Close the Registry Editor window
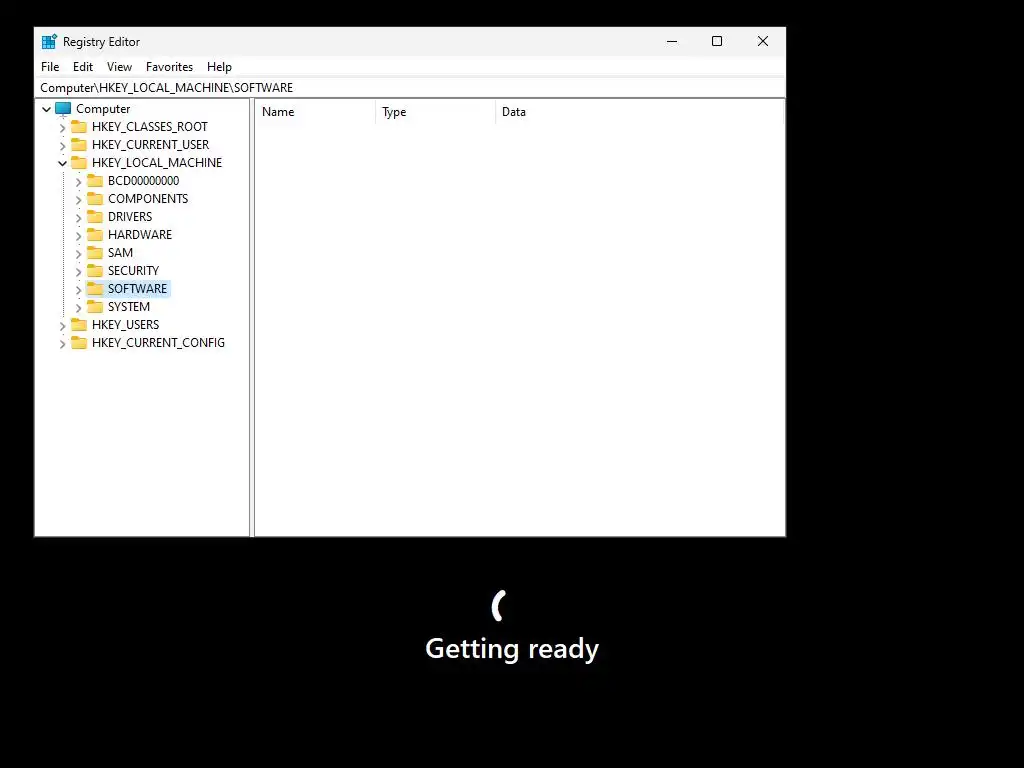The width and height of the screenshot is (1024, 768). (x=763, y=41)
